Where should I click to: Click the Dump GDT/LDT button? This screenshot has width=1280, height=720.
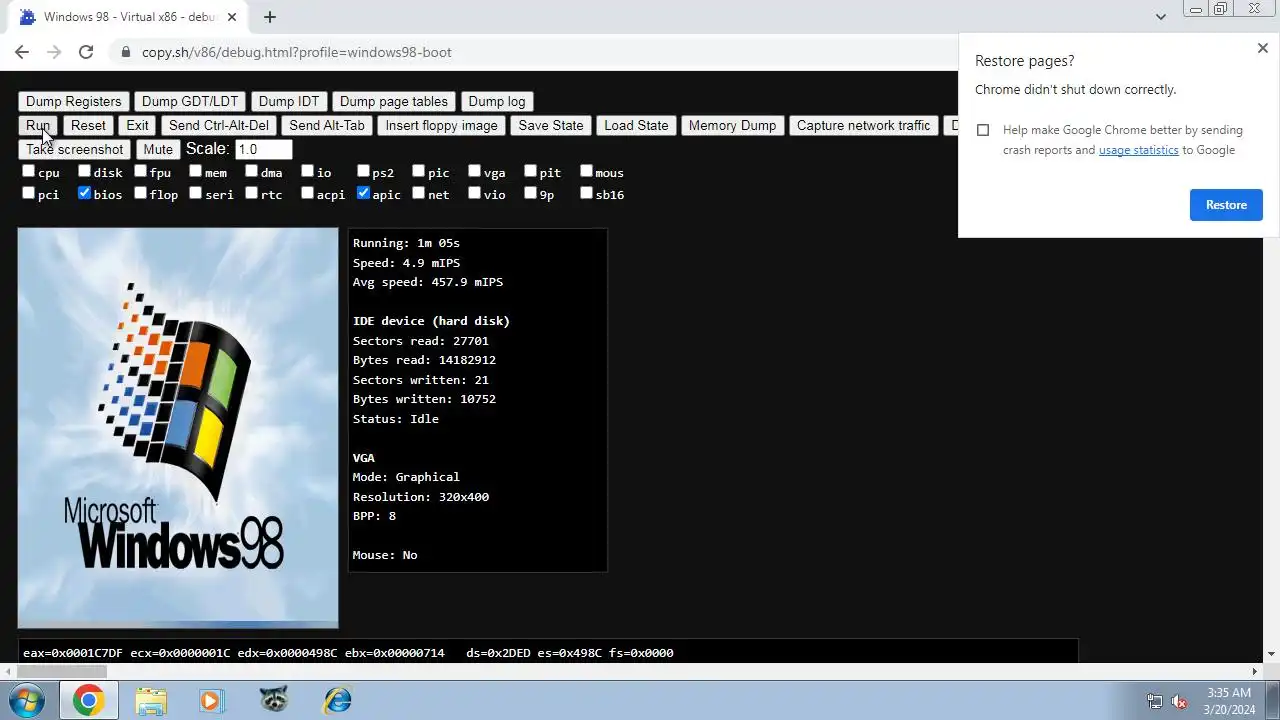click(x=190, y=101)
